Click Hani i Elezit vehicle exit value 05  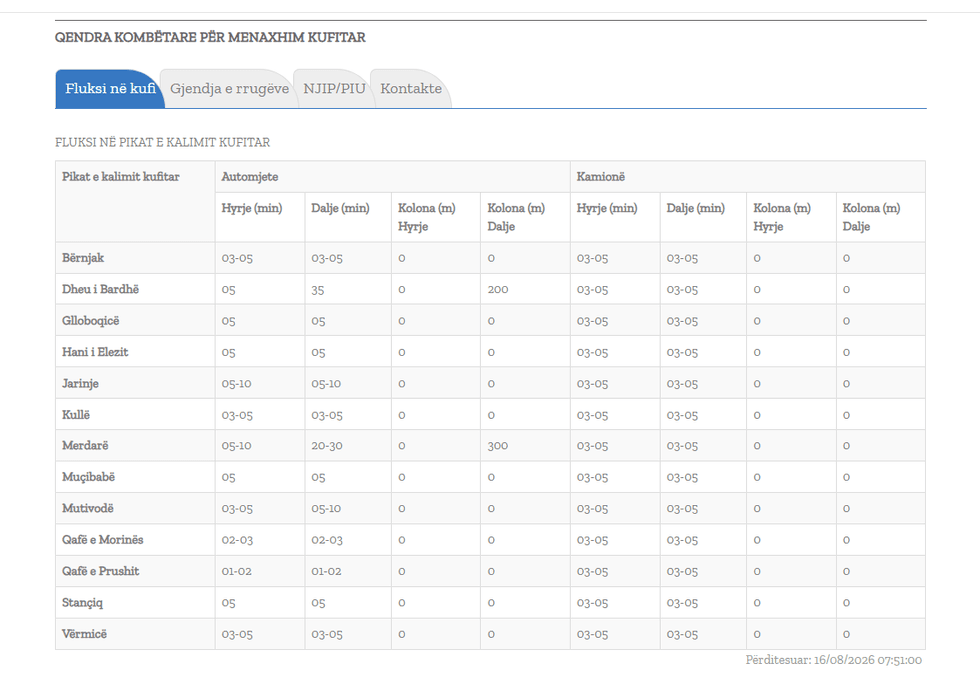[318, 352]
